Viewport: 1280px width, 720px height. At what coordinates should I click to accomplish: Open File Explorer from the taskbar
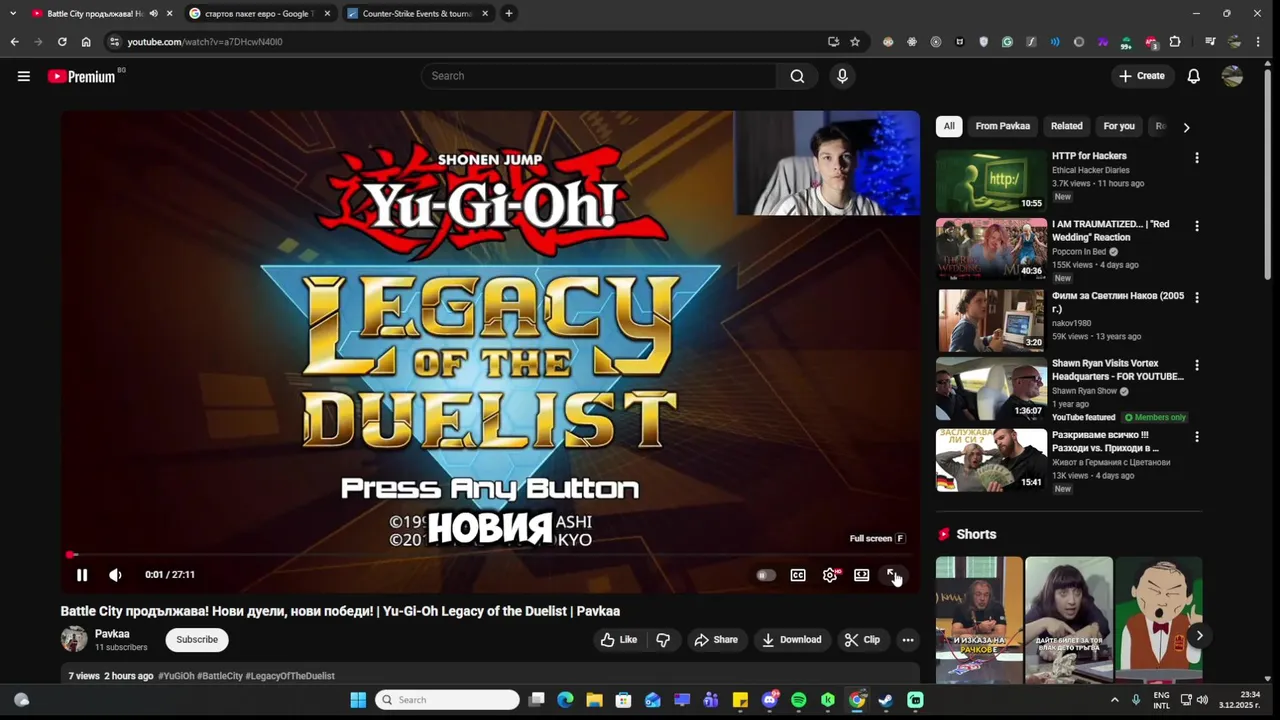594,700
